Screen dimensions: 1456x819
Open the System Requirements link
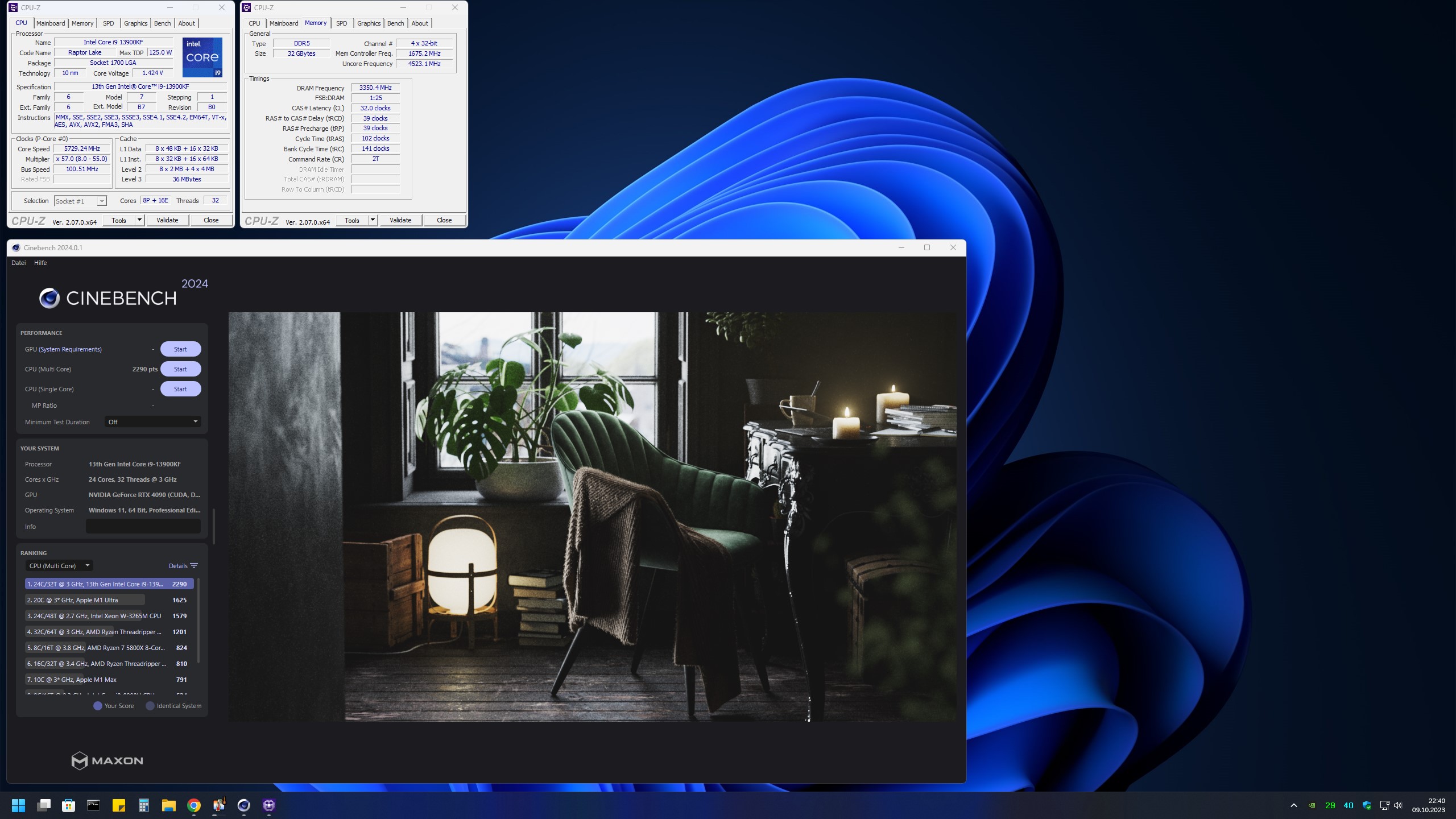click(70, 349)
